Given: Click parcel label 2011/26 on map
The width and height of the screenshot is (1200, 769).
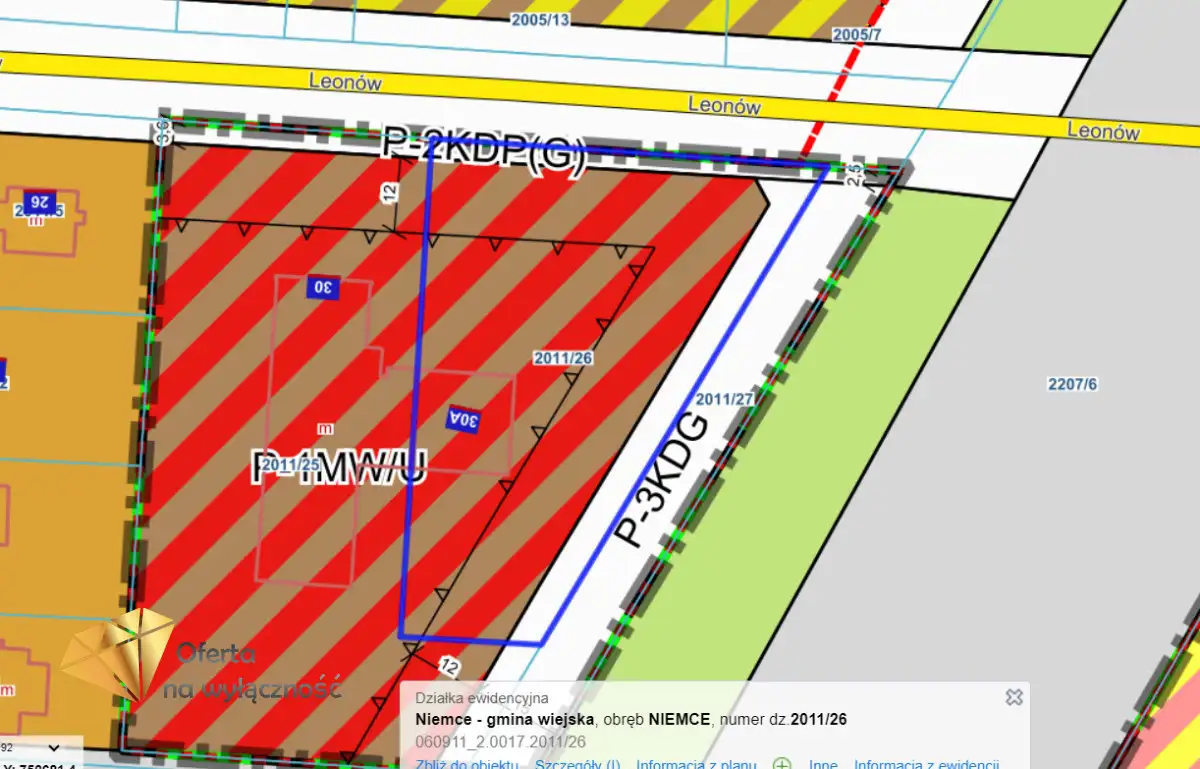Looking at the screenshot, I should coord(563,358).
